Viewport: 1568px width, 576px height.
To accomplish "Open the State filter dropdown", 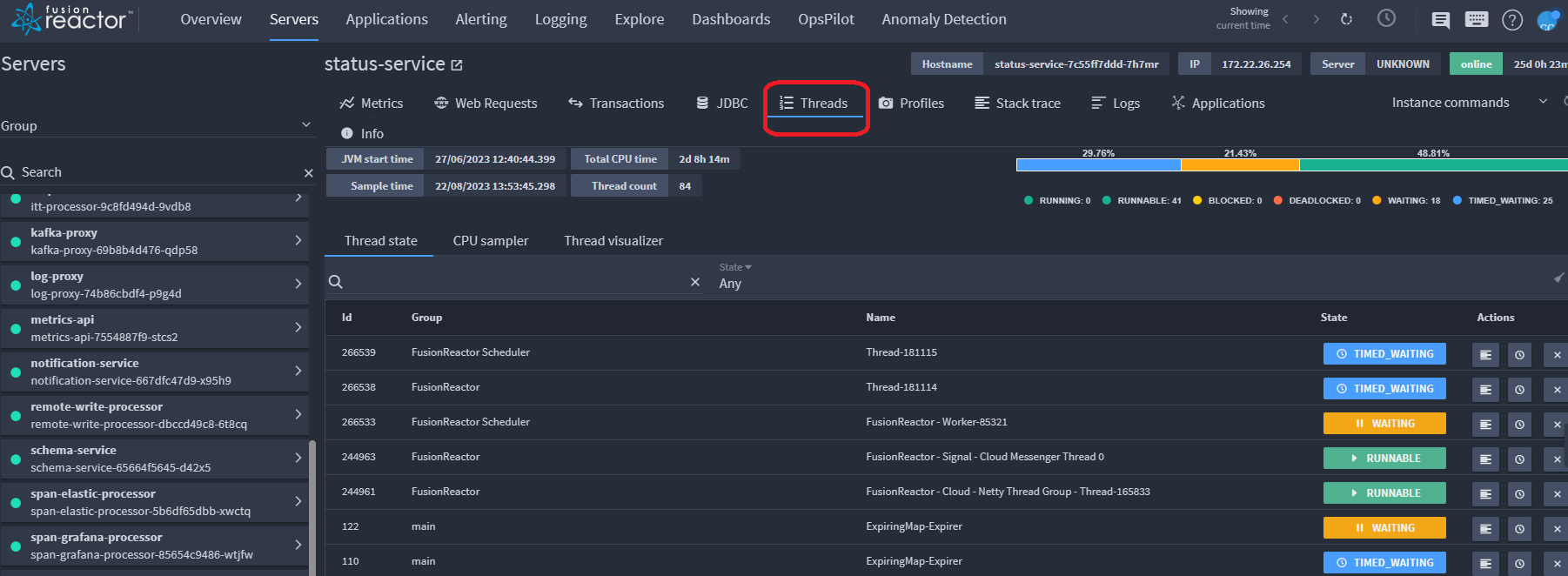I will [735, 277].
